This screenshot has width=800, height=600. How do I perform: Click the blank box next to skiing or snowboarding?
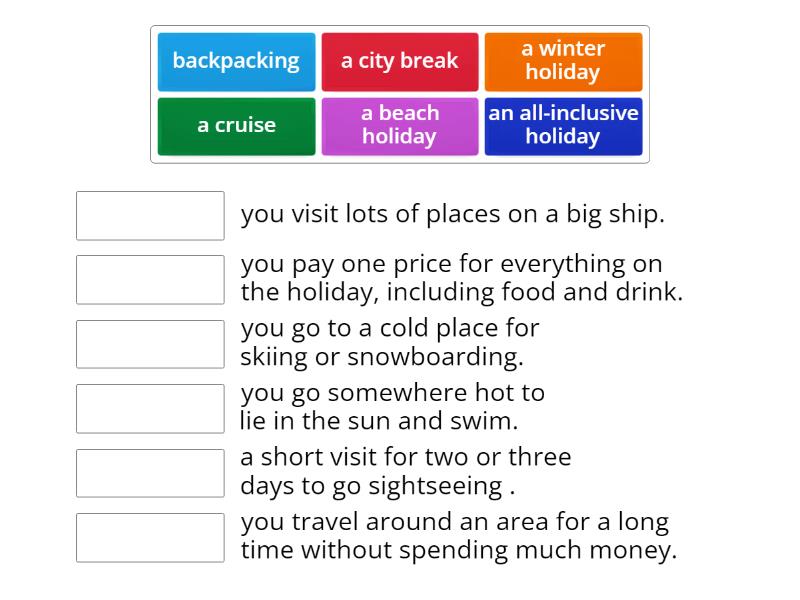[150, 343]
